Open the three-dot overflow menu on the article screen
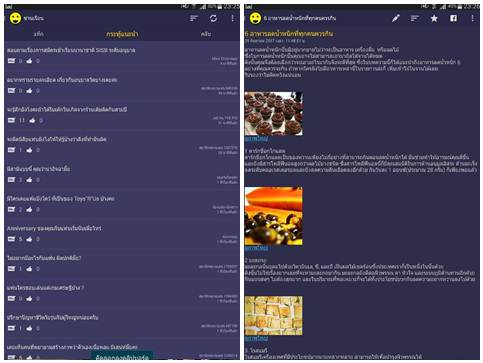483x363 pixels. click(472, 18)
